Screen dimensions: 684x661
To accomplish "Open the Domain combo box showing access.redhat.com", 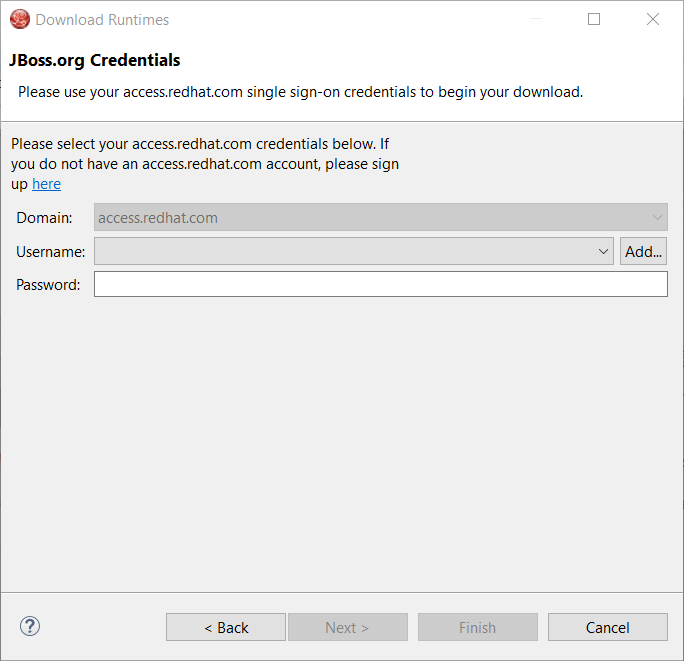I will (x=370, y=217).
